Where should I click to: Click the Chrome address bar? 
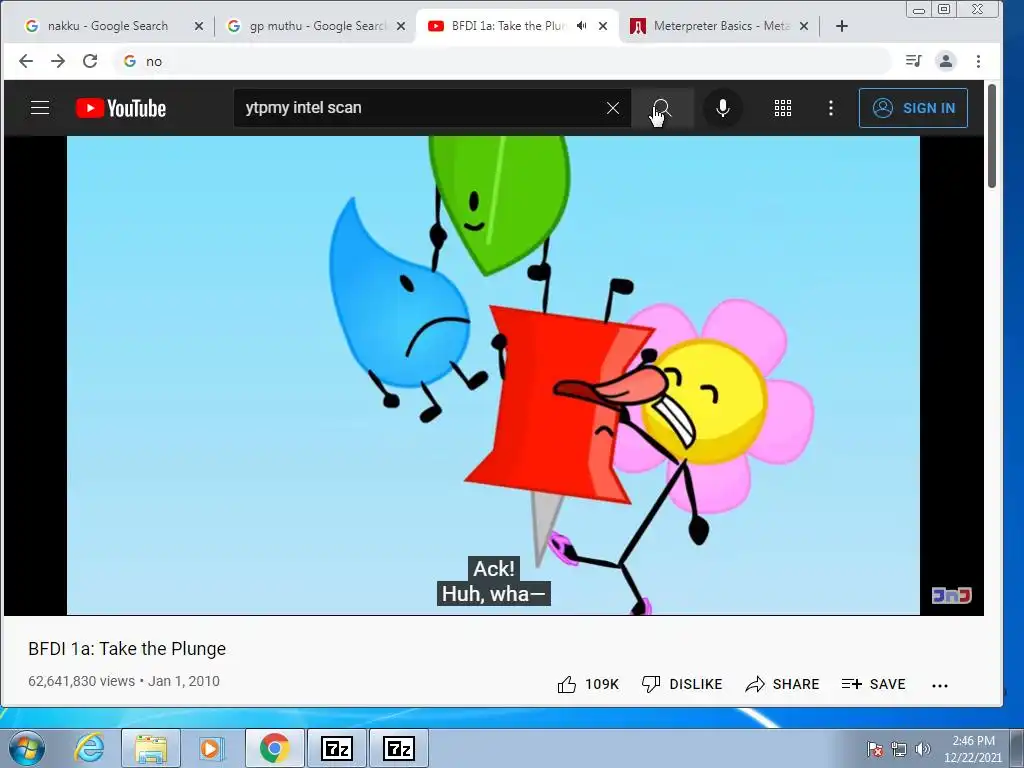[503, 61]
